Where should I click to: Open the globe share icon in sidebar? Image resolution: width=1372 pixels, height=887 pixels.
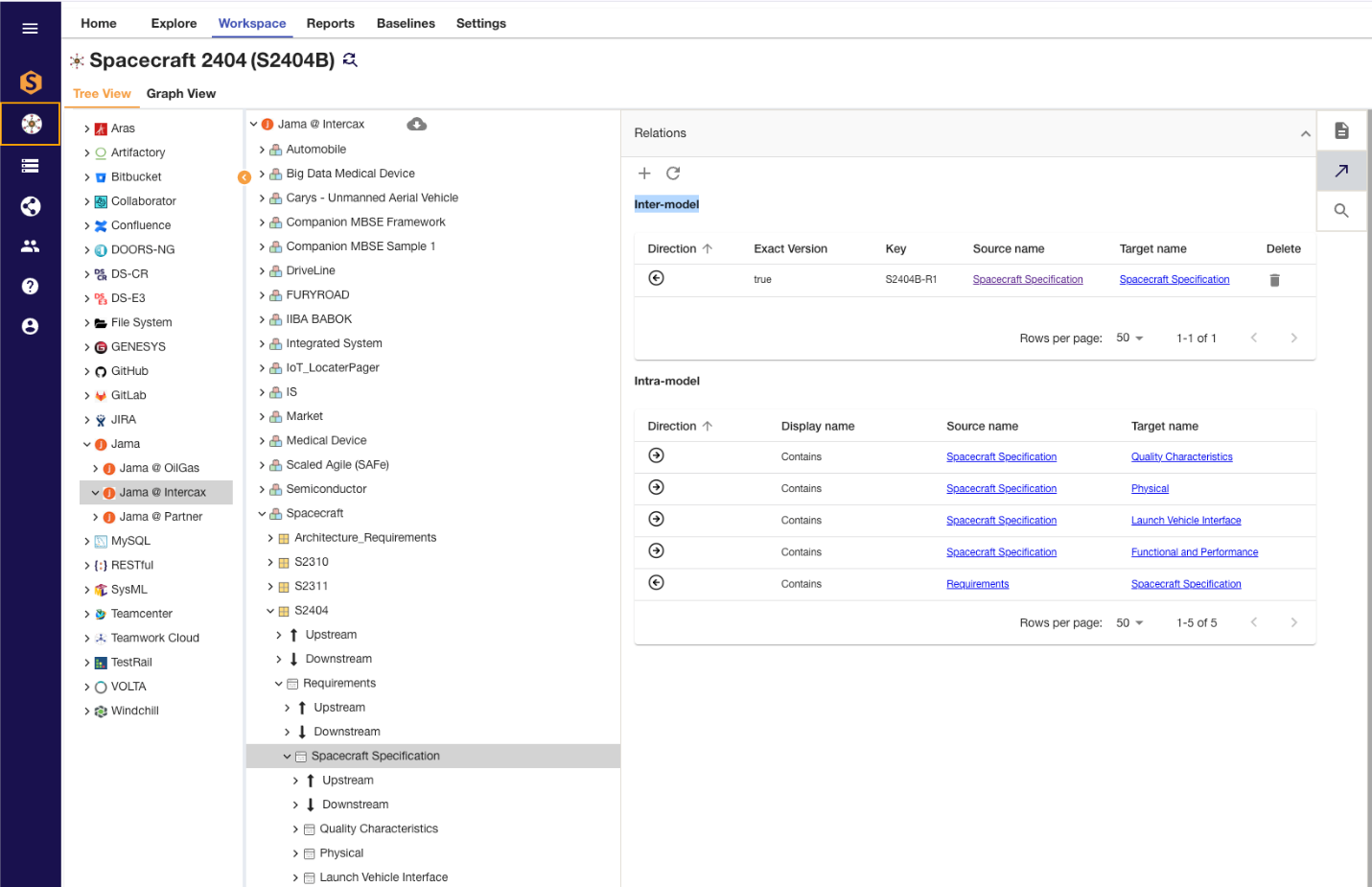pos(31,206)
